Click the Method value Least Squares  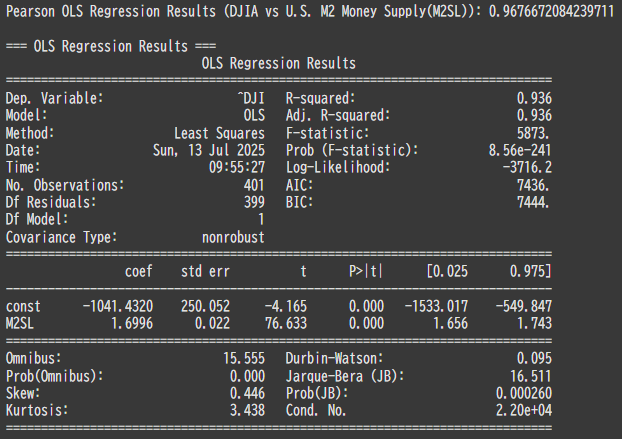point(219,133)
